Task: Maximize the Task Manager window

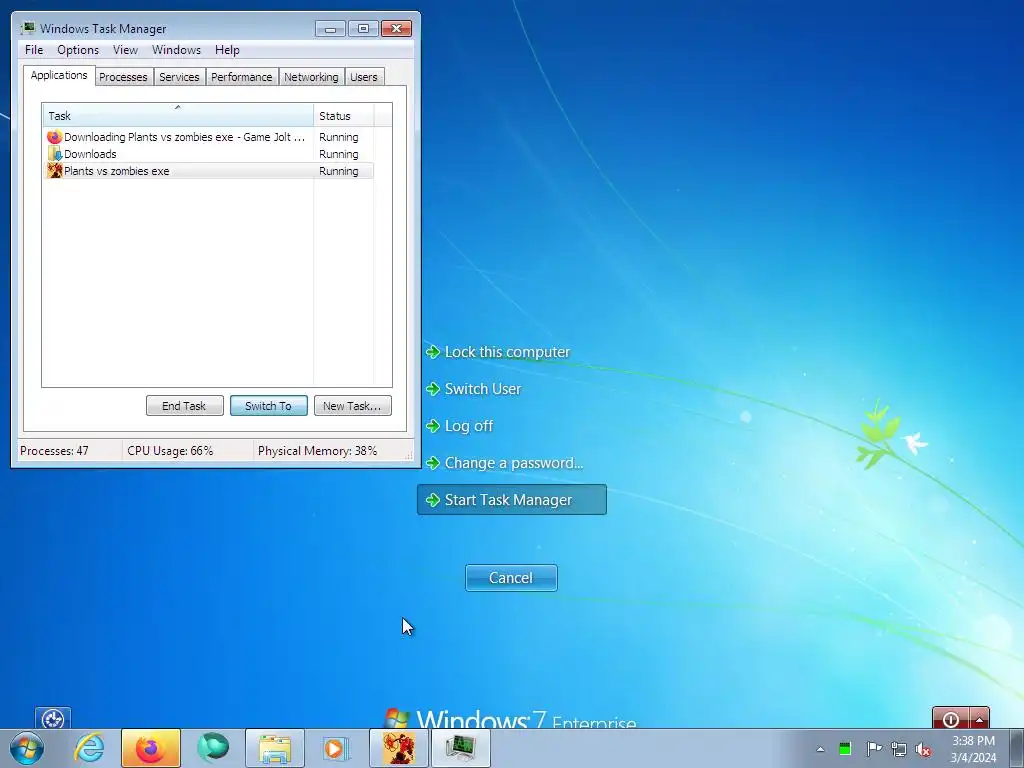Action: point(363,29)
